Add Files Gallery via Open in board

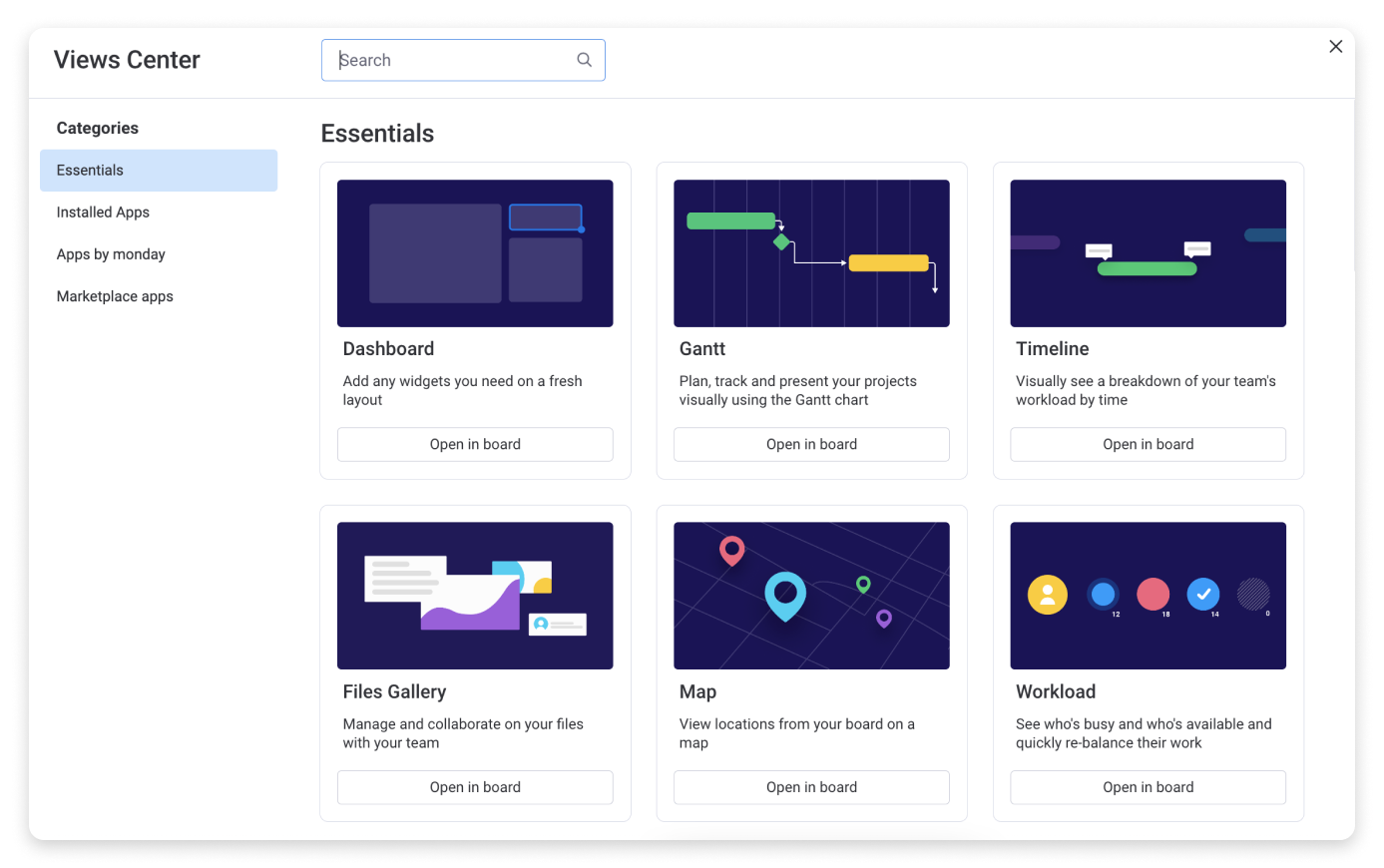click(475, 787)
